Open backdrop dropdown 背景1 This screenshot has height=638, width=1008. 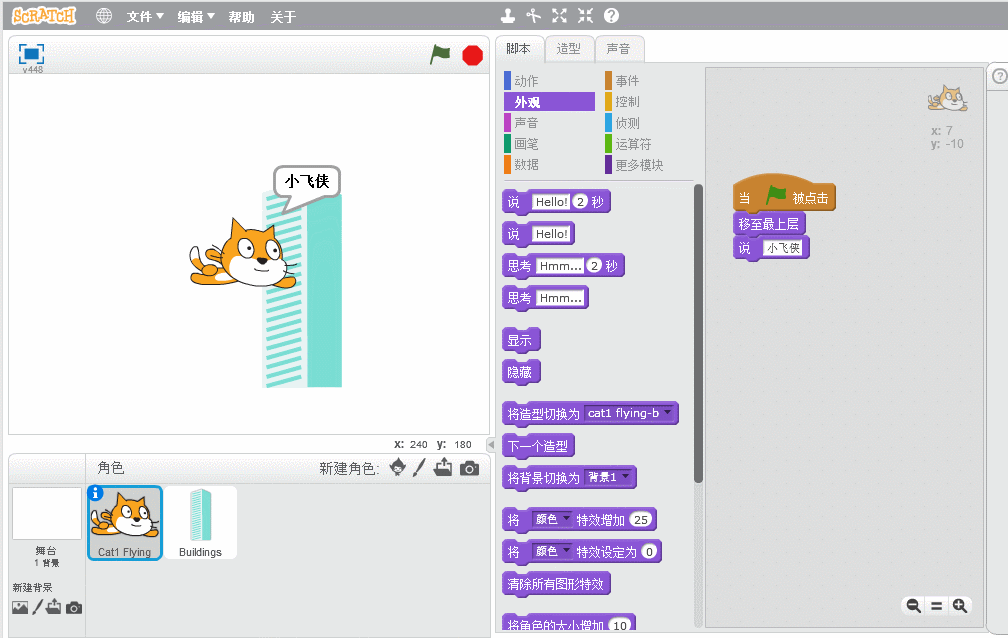click(608, 477)
